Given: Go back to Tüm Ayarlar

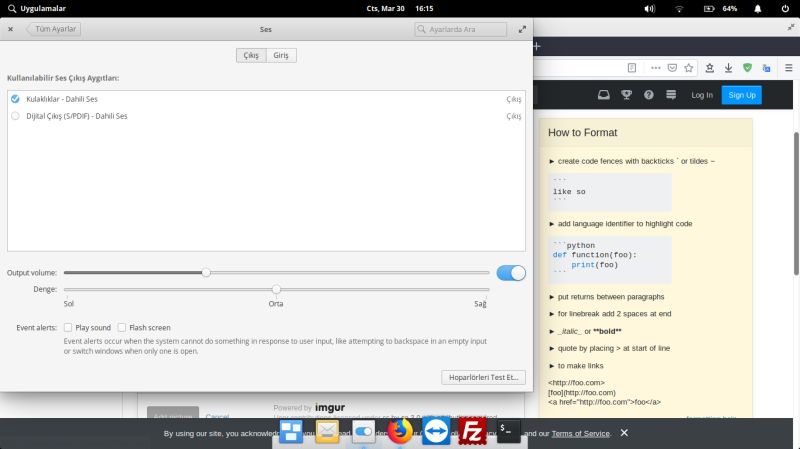Looking at the screenshot, I should (x=54, y=29).
